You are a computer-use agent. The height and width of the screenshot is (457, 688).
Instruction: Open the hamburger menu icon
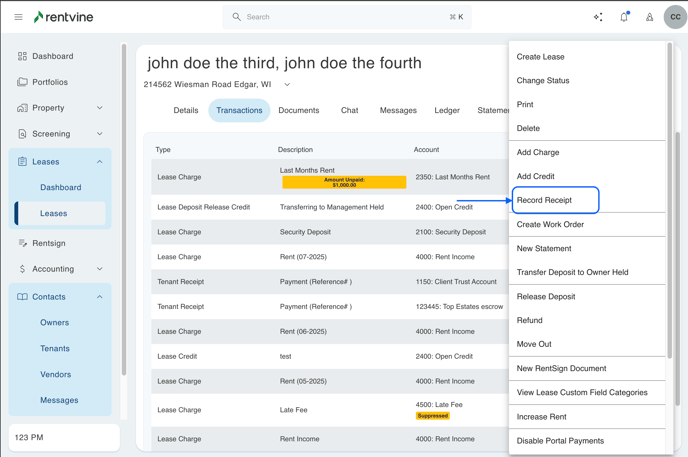click(18, 17)
